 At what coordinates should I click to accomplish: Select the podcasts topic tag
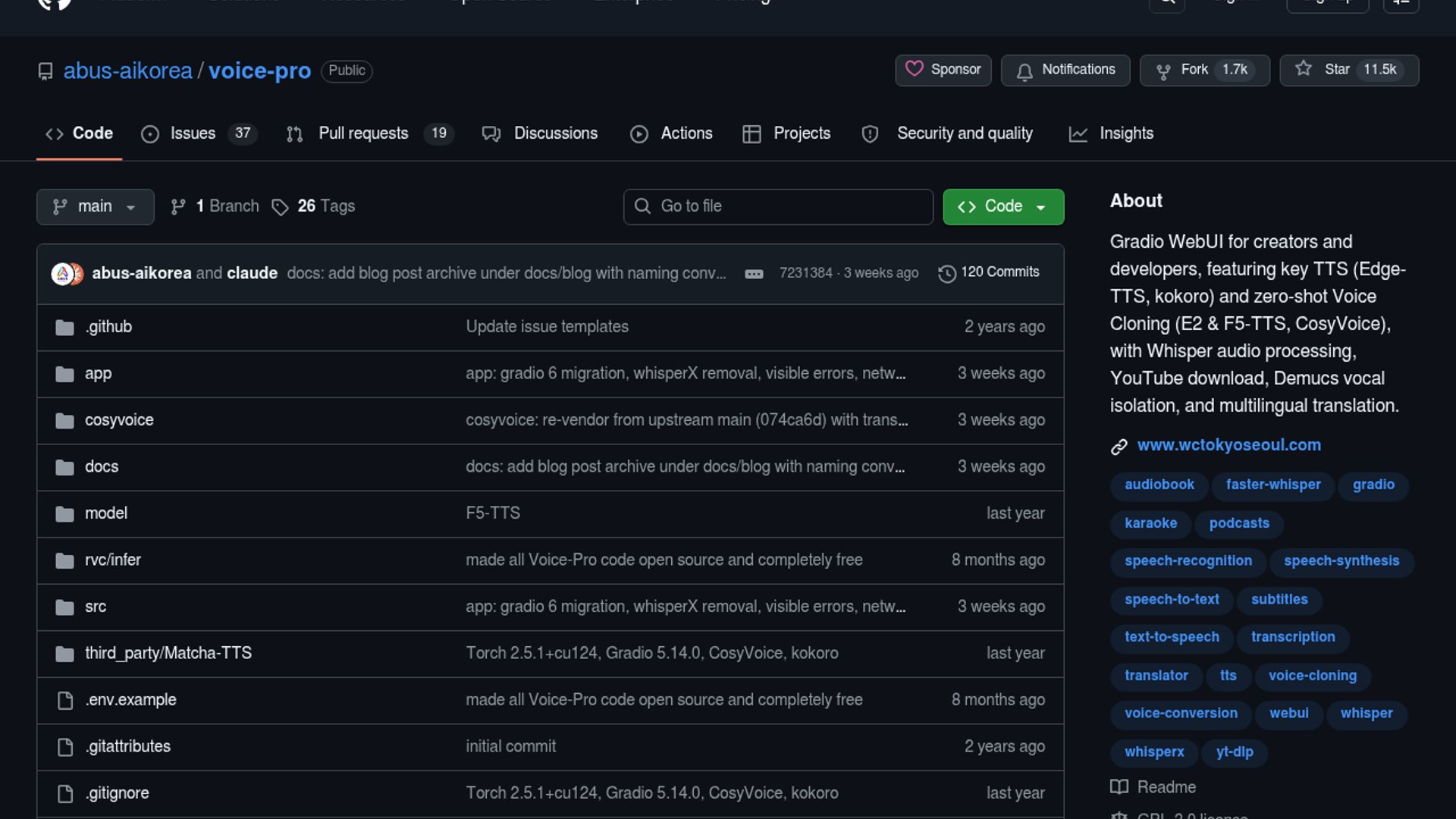point(1238,524)
